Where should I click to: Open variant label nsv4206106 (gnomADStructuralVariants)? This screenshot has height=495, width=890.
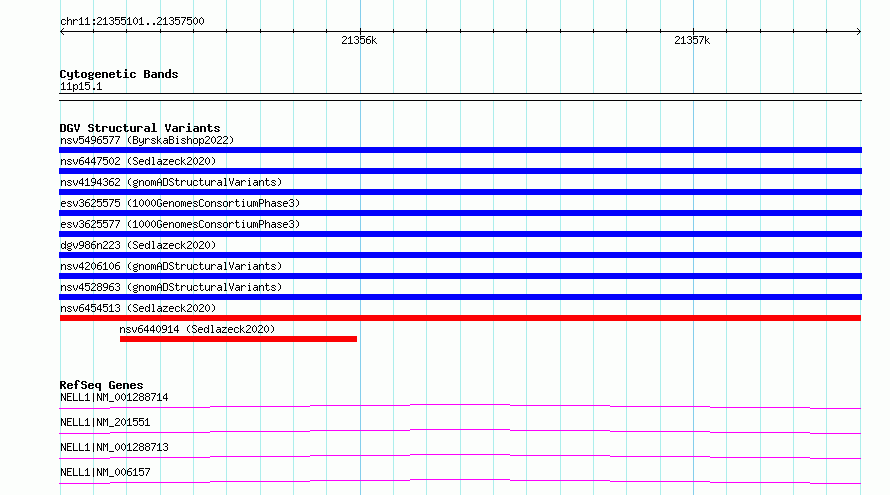171,266
